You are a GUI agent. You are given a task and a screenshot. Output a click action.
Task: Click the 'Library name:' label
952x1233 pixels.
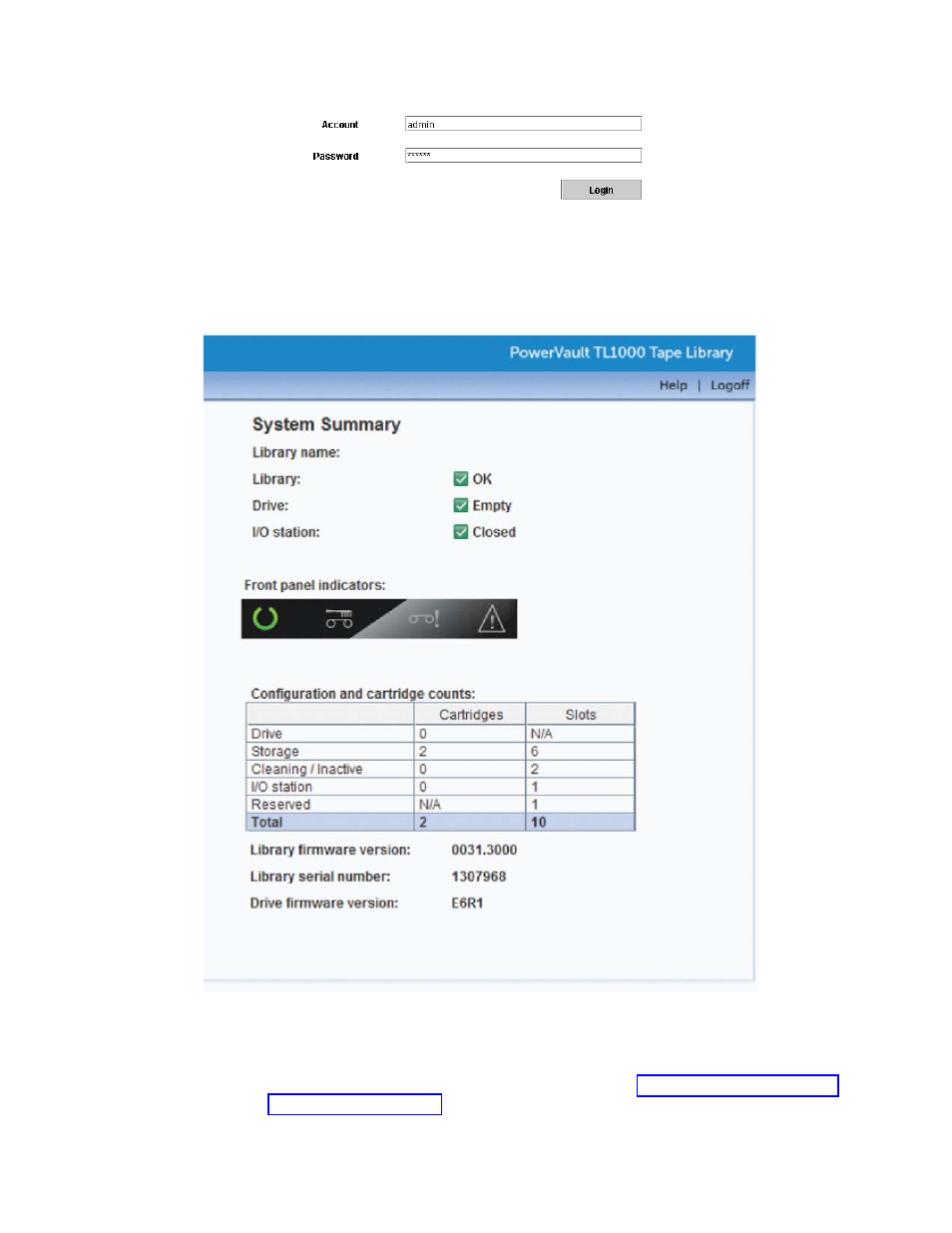[295, 452]
